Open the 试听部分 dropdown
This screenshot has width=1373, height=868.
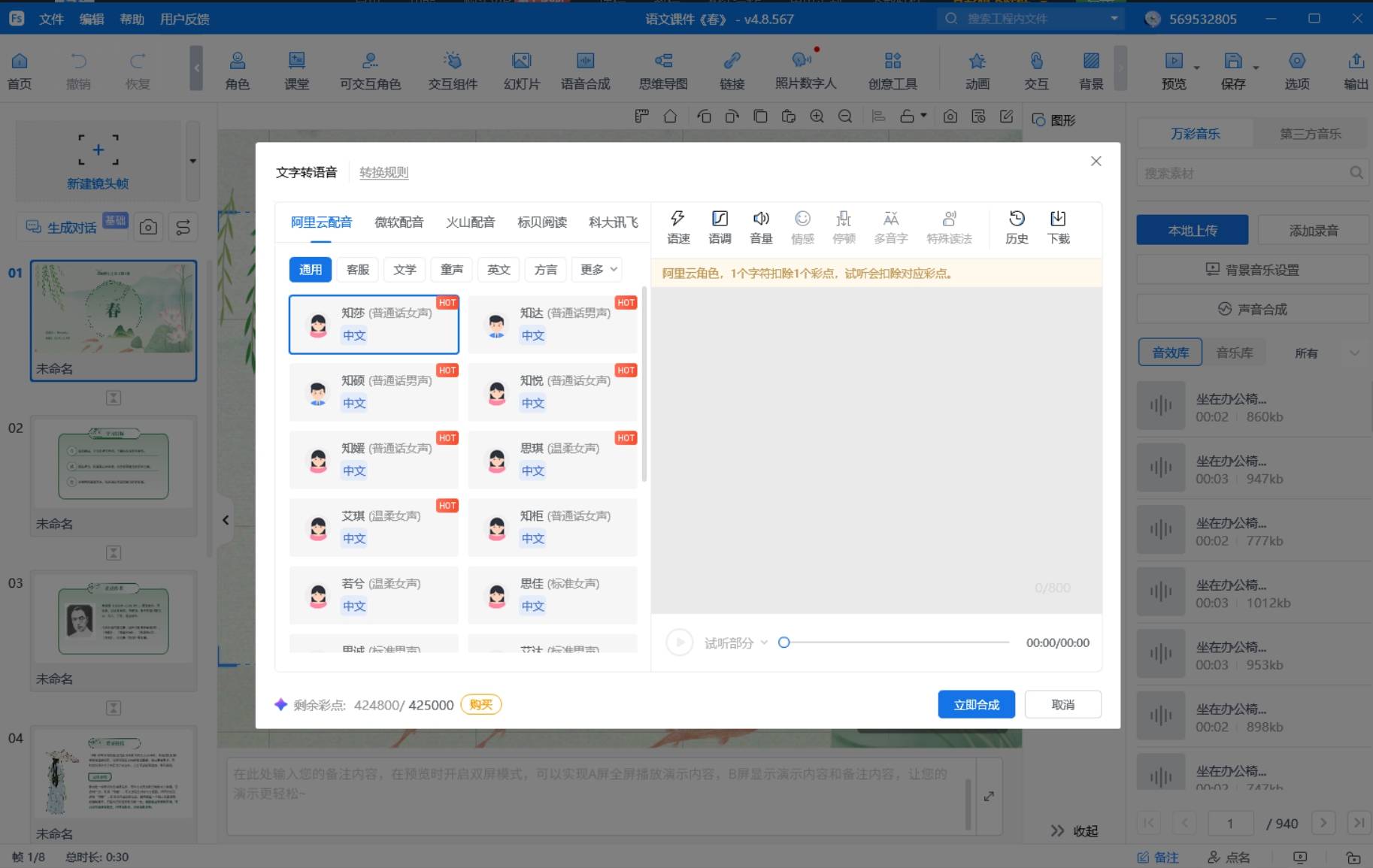tap(735, 643)
